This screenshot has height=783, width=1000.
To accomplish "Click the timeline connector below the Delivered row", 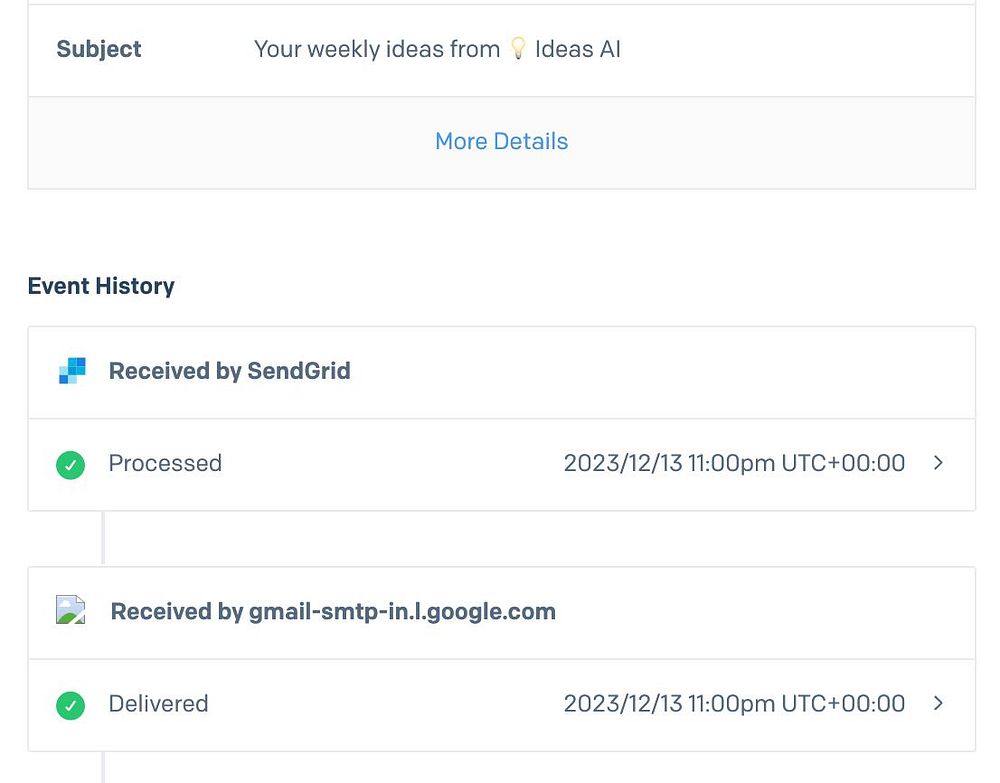I will (103, 767).
